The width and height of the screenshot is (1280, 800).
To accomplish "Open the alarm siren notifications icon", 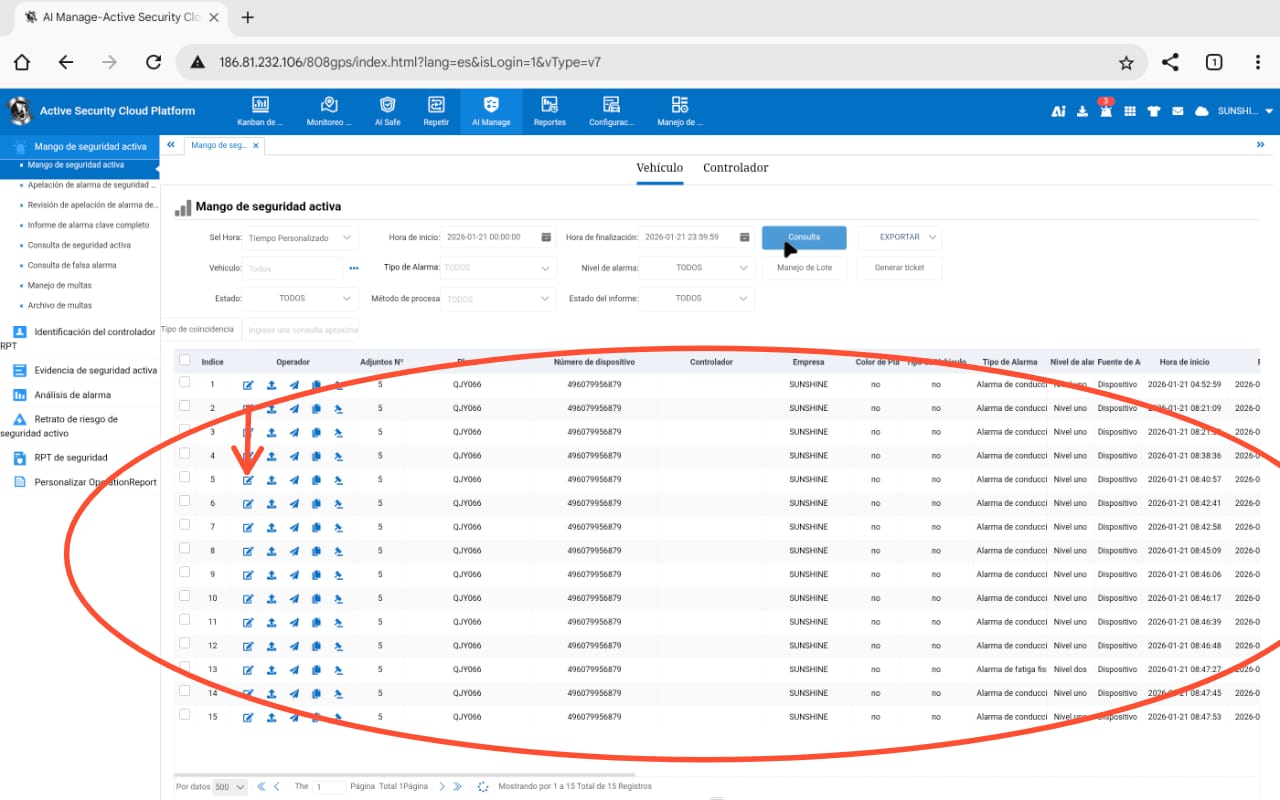I will (1106, 111).
